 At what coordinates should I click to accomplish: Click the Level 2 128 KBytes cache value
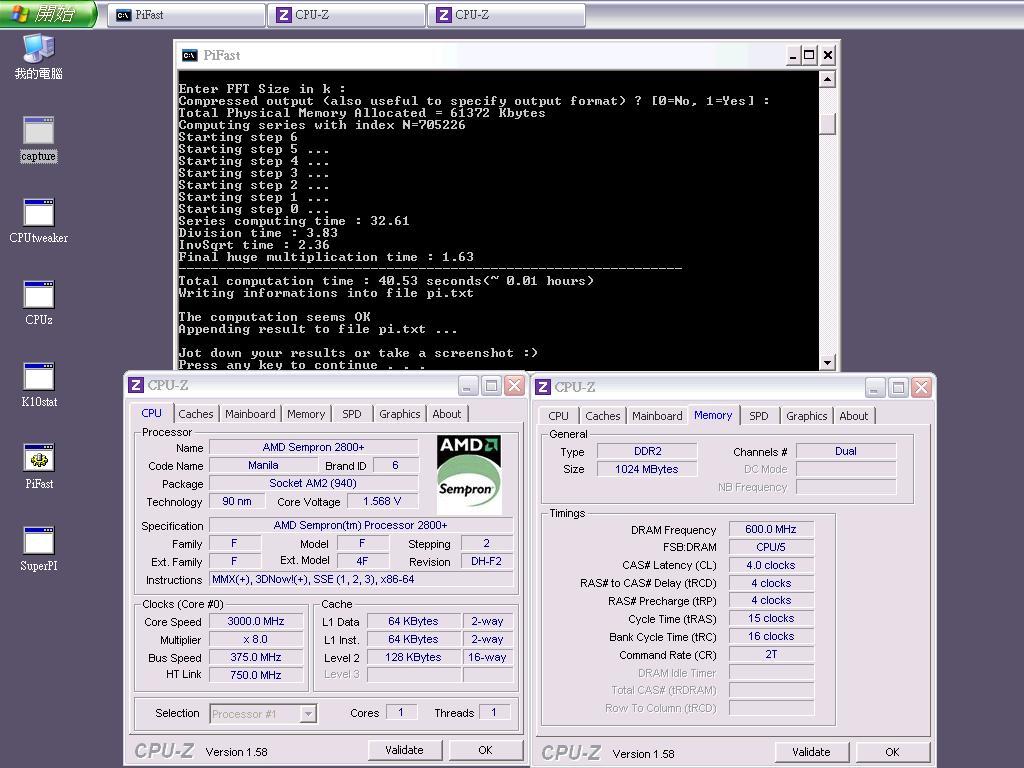pos(413,657)
